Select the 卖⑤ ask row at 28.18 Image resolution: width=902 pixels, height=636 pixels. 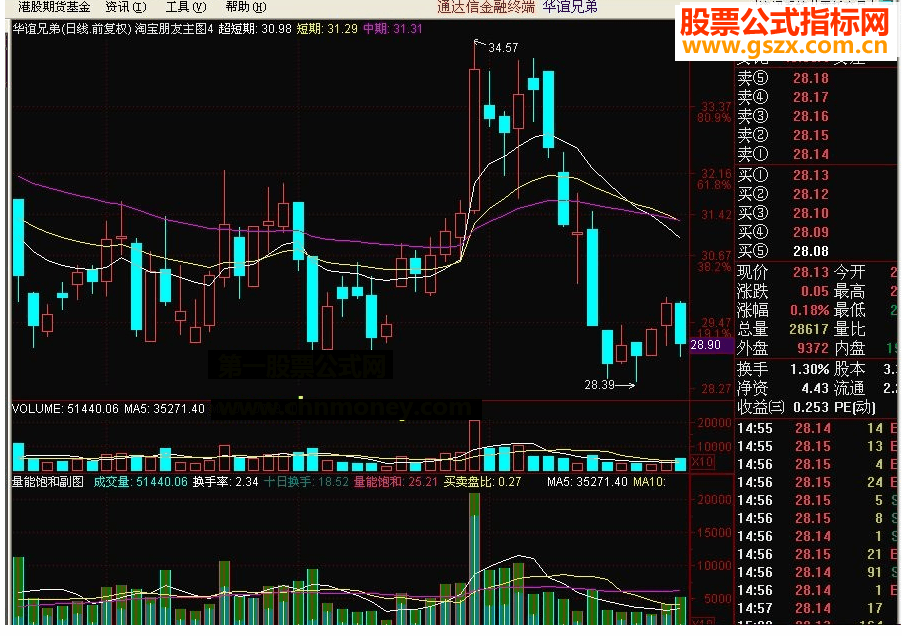pos(783,78)
